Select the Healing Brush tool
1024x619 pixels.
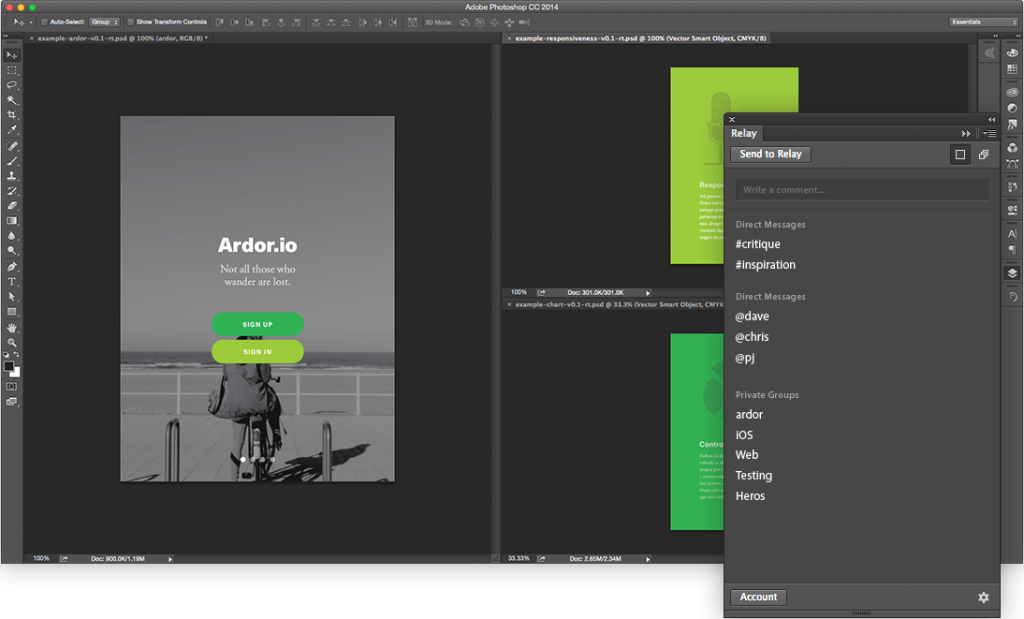coord(12,146)
